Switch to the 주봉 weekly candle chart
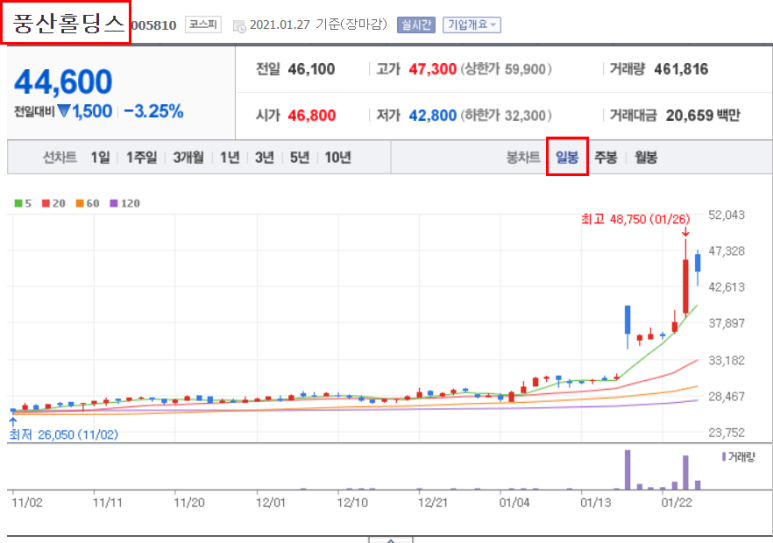This screenshot has height=543, width=773. click(606, 158)
